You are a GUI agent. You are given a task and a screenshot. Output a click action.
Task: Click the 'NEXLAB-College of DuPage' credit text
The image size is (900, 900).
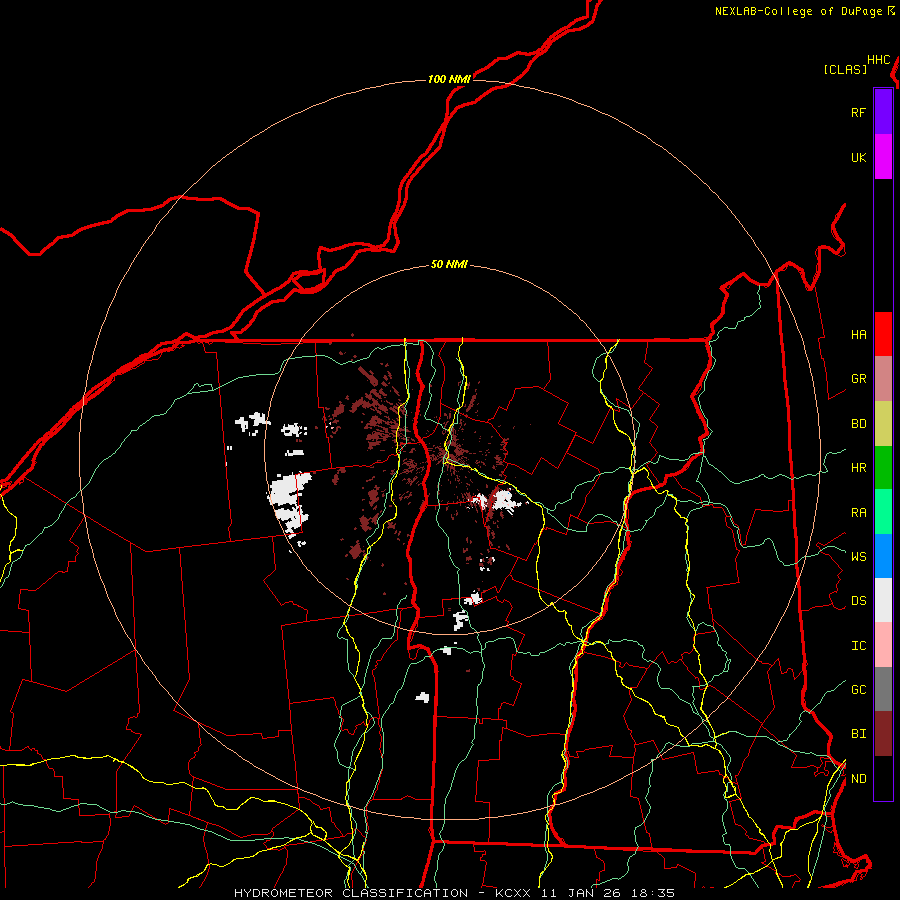(x=798, y=11)
